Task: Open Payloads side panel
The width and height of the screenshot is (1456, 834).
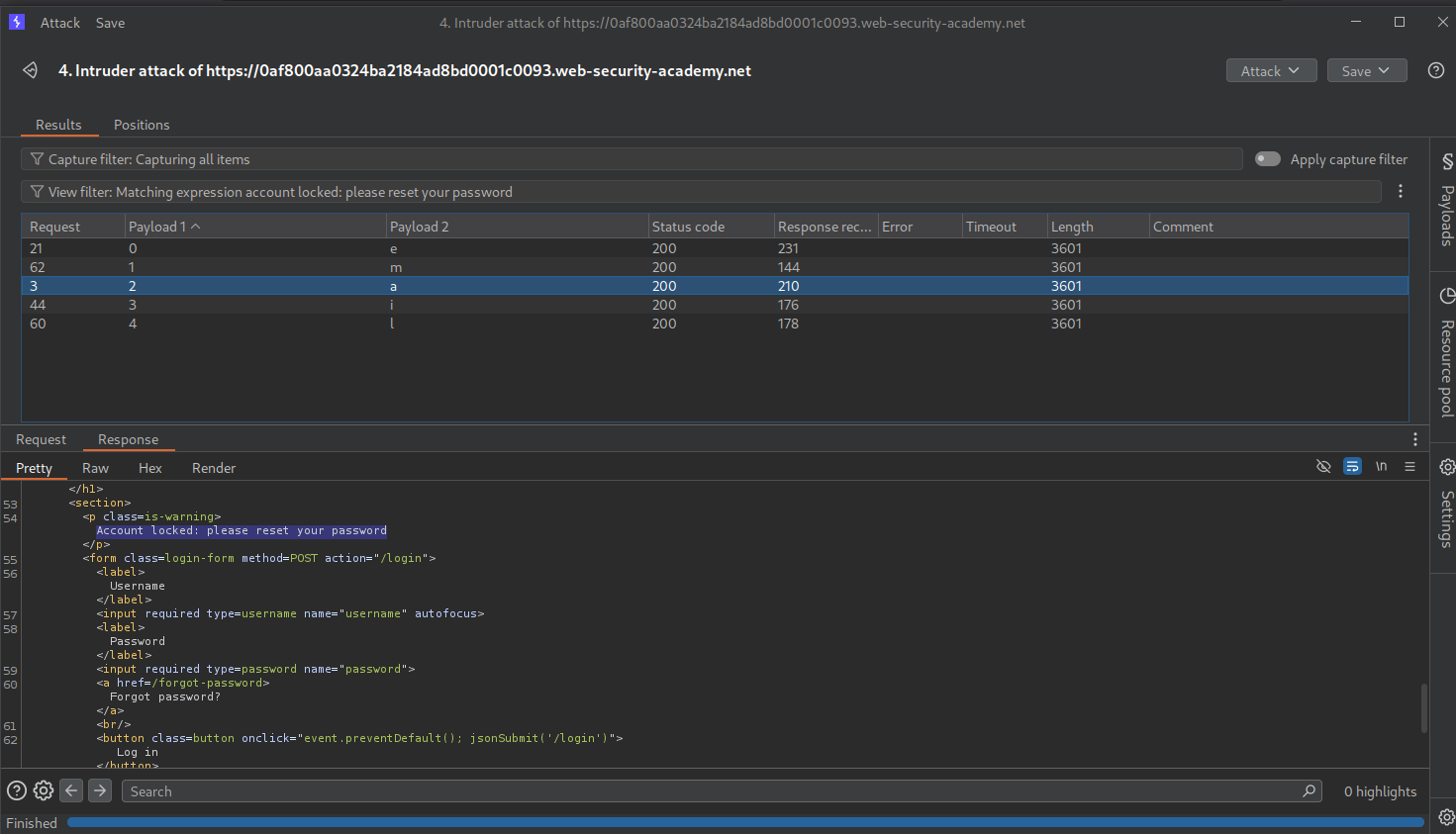Action: 1446,201
